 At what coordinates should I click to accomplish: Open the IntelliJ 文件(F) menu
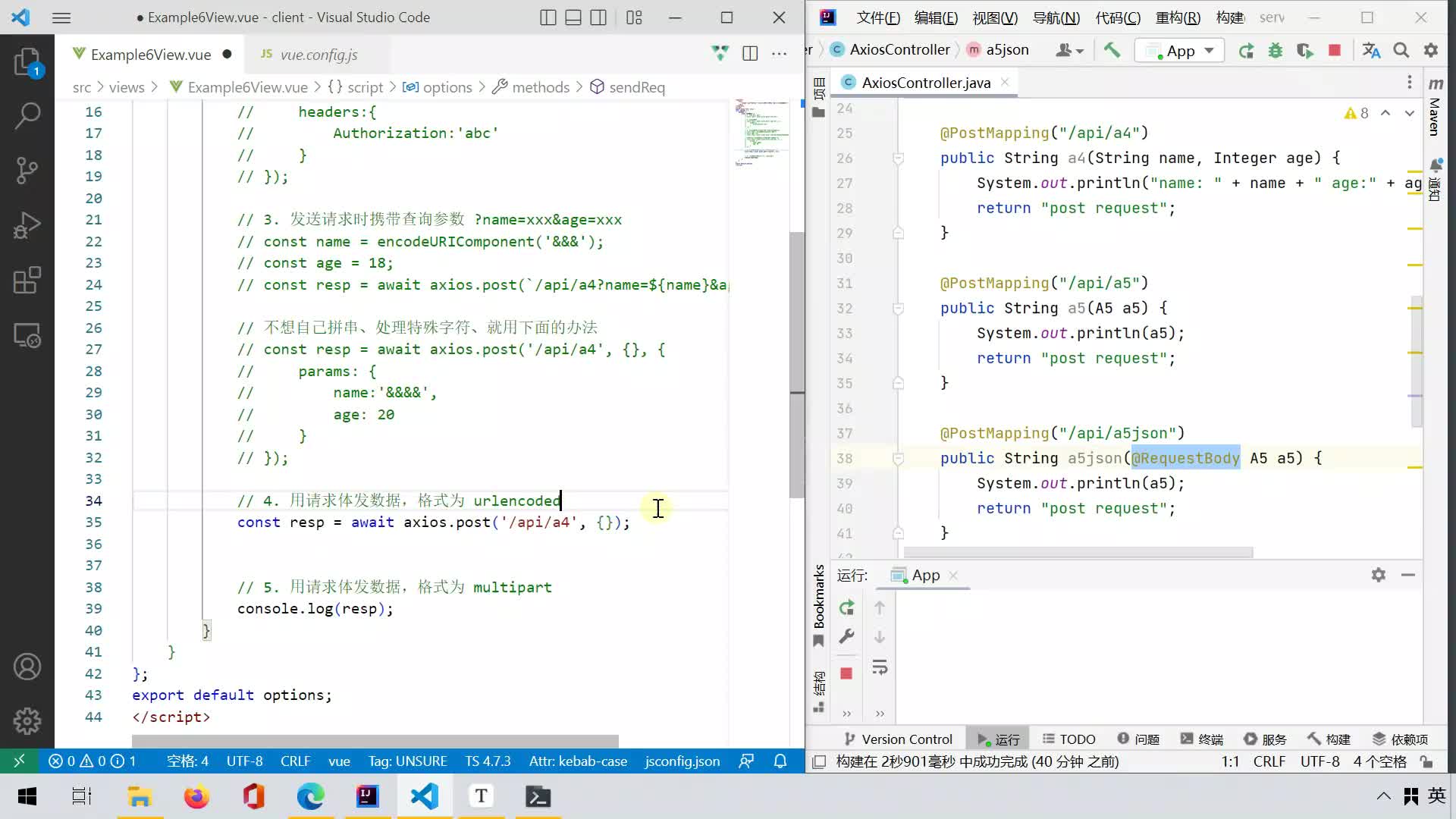[x=878, y=17]
